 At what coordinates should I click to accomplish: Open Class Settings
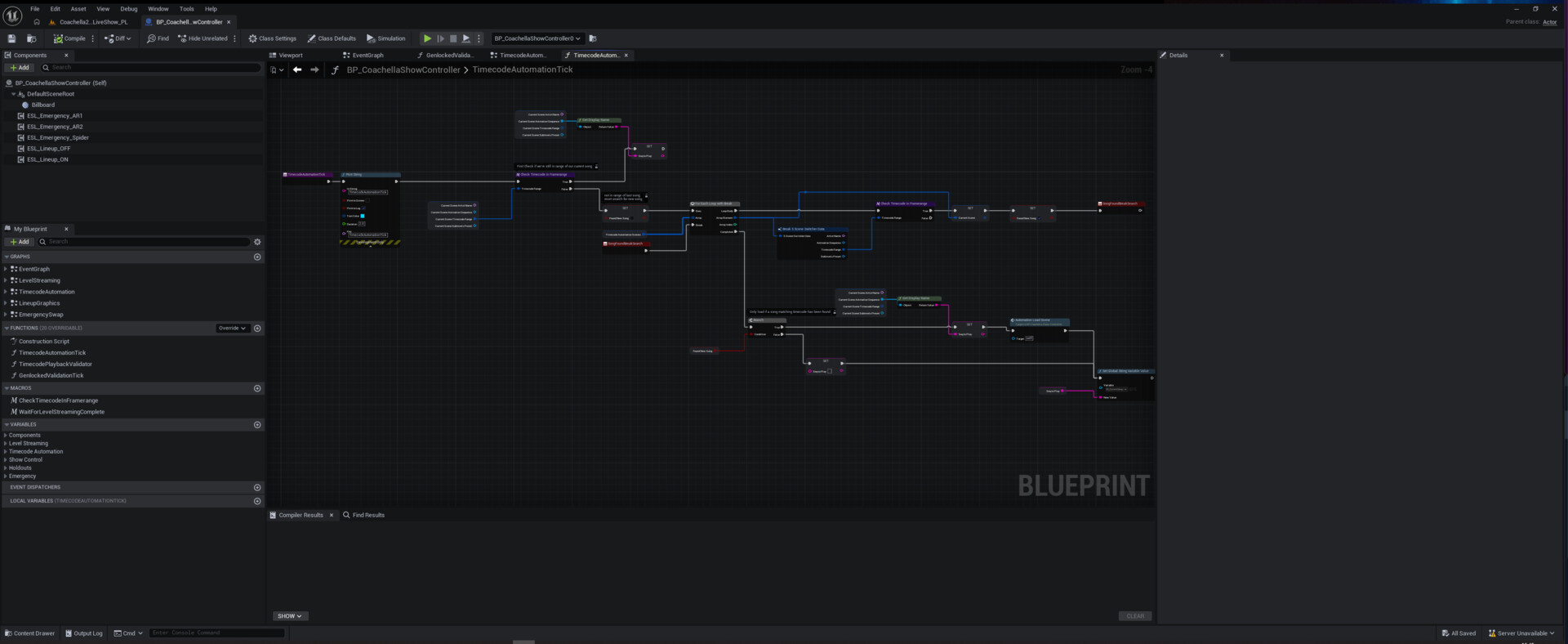click(273, 38)
